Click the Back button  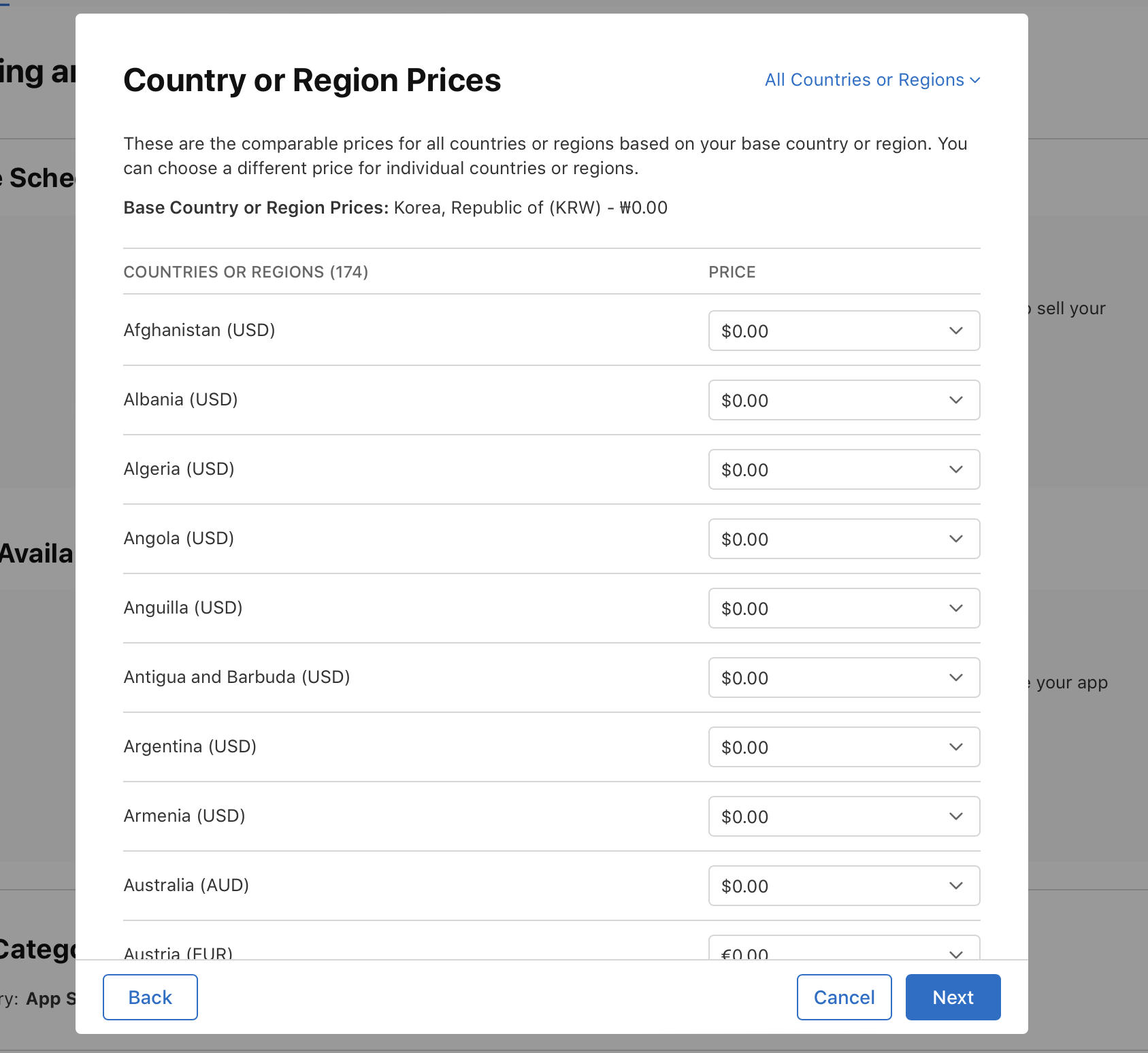pyautogui.click(x=150, y=997)
